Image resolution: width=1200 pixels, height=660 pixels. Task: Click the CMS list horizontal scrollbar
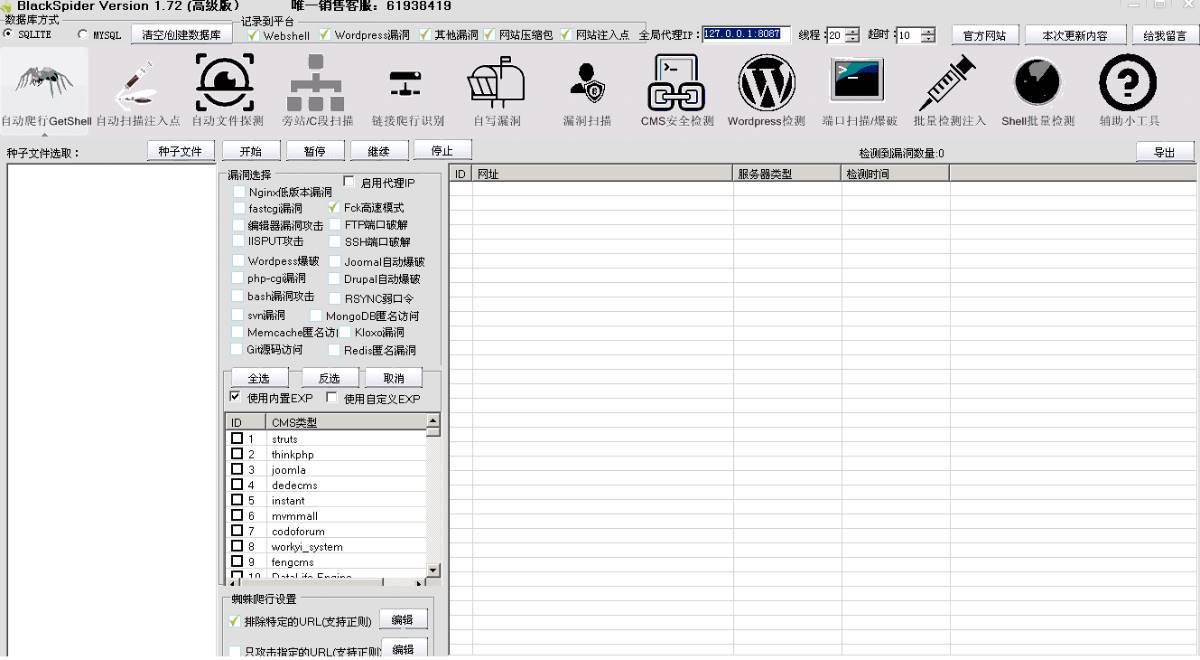[327, 582]
